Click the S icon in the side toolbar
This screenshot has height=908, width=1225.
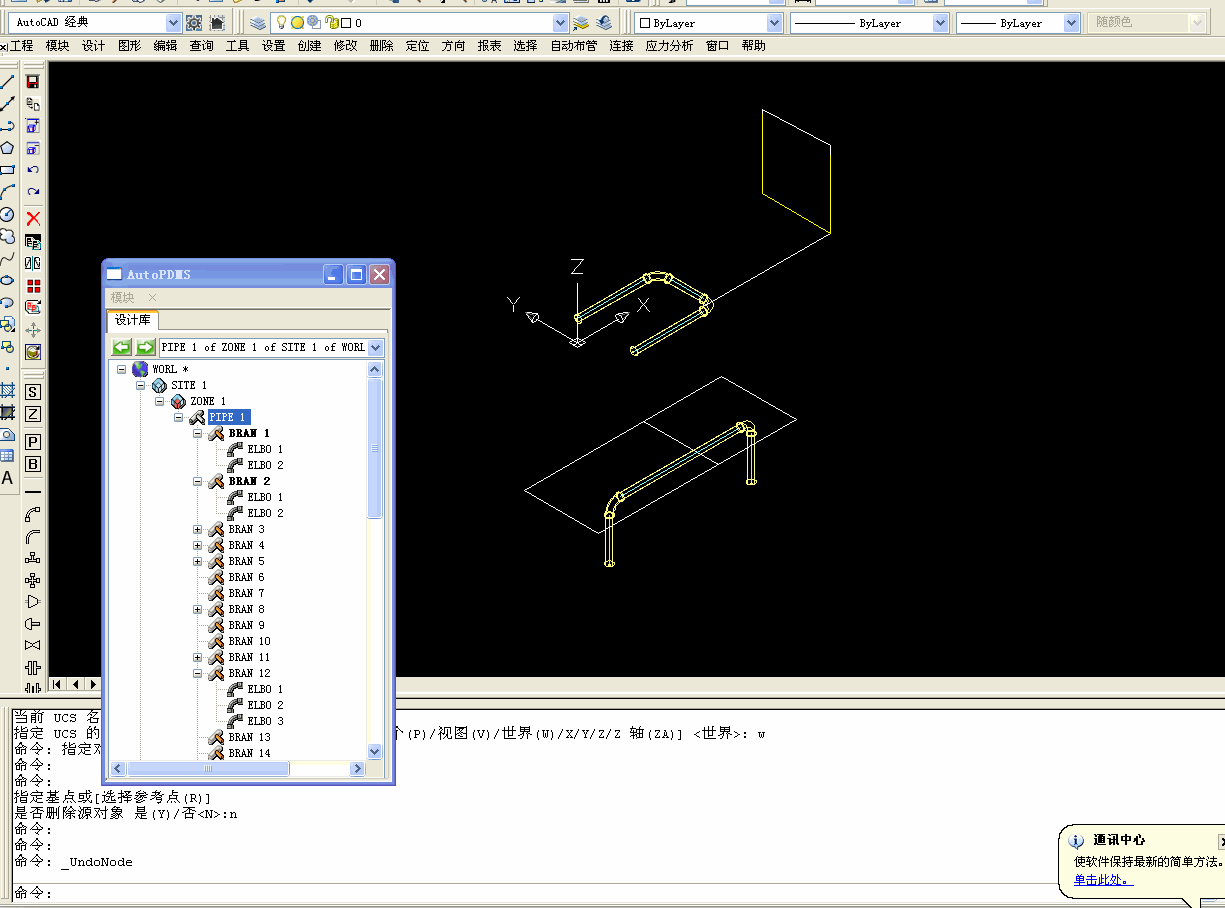pyautogui.click(x=34, y=392)
